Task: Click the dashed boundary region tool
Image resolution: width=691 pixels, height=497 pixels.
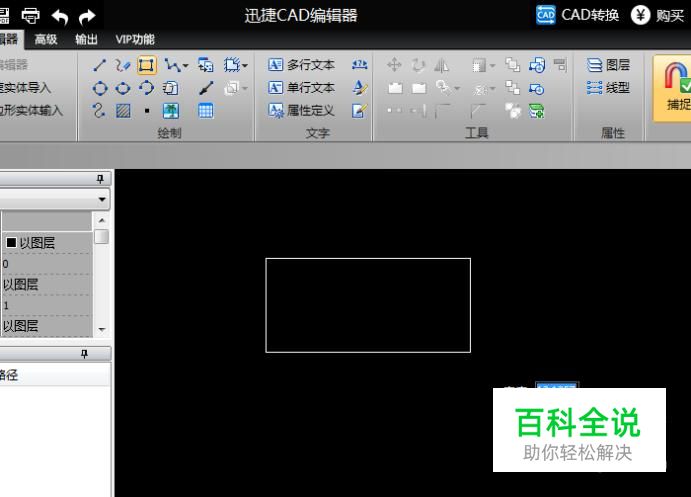Action: point(231,65)
